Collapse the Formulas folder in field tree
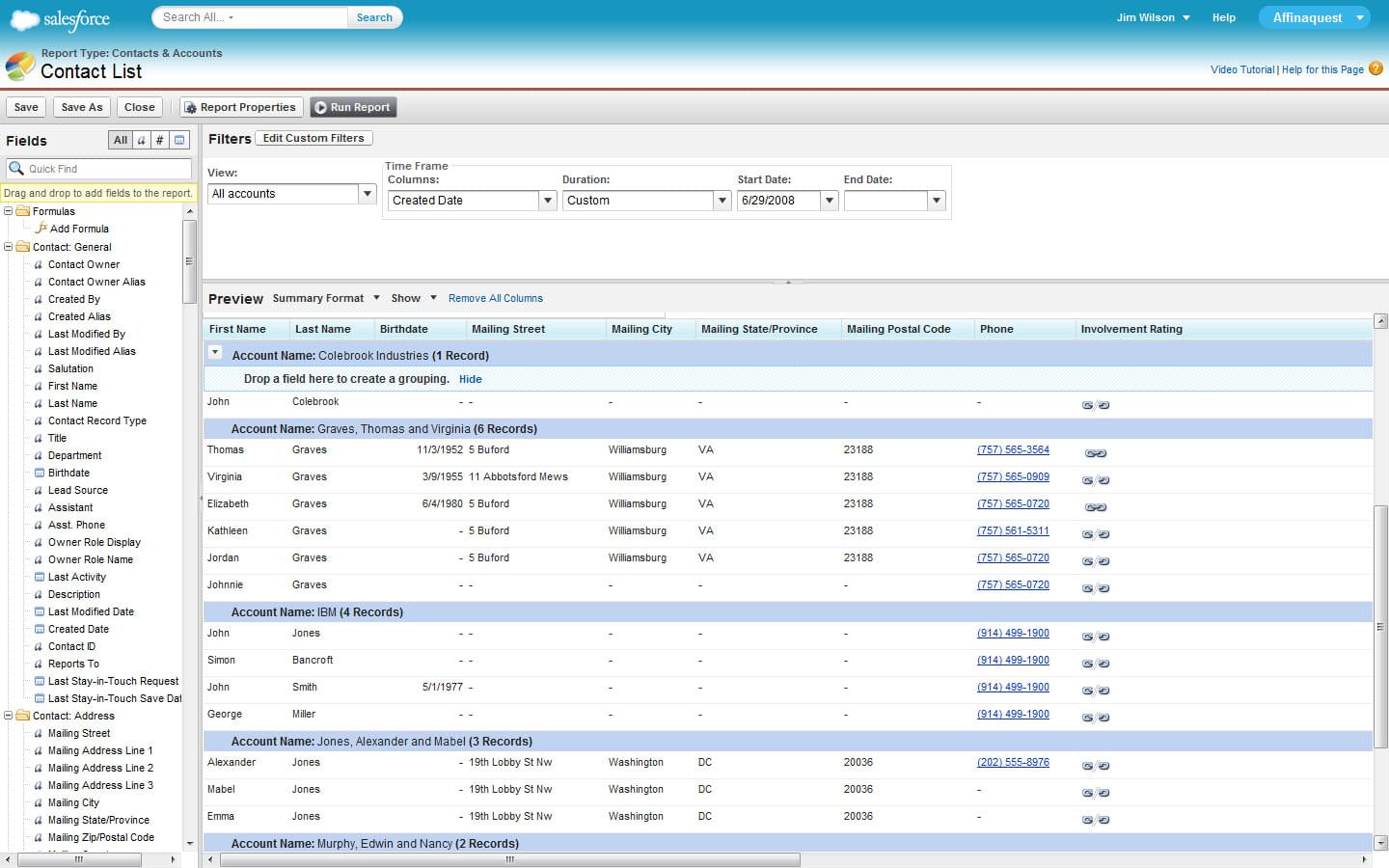This screenshot has height=868, width=1389. [x=9, y=211]
